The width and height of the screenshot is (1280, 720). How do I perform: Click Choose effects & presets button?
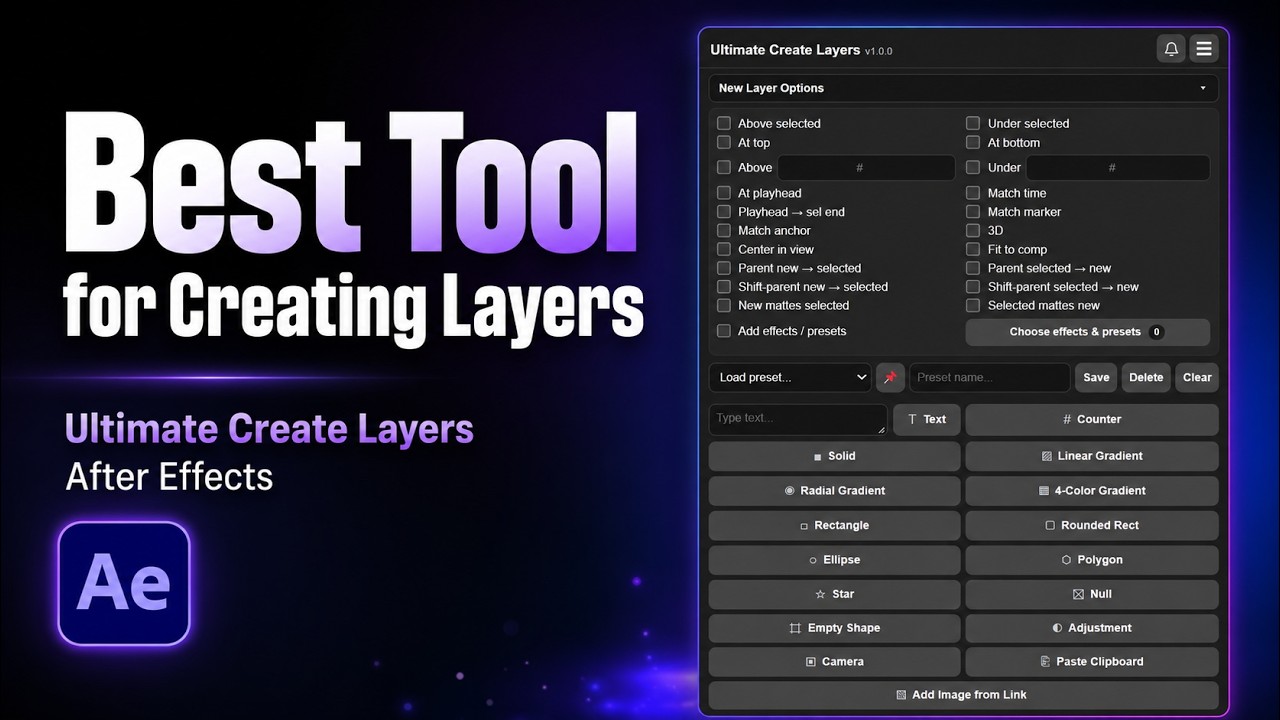[x=1088, y=332]
